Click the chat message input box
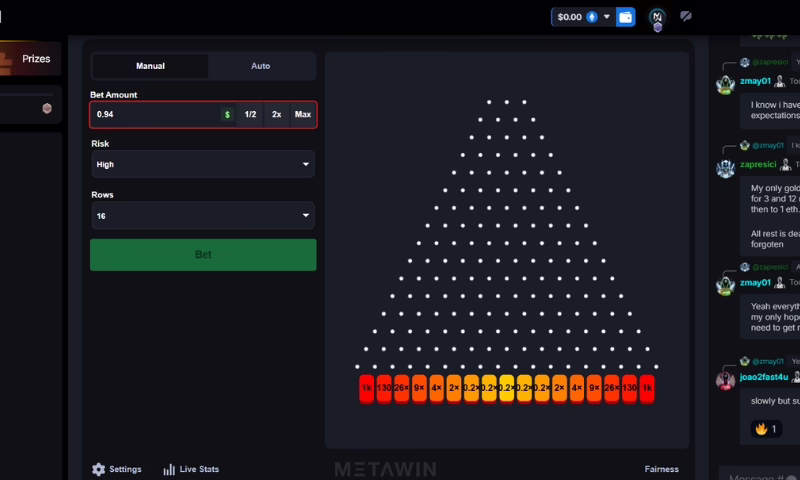This screenshot has height=480, width=800. (x=760, y=475)
